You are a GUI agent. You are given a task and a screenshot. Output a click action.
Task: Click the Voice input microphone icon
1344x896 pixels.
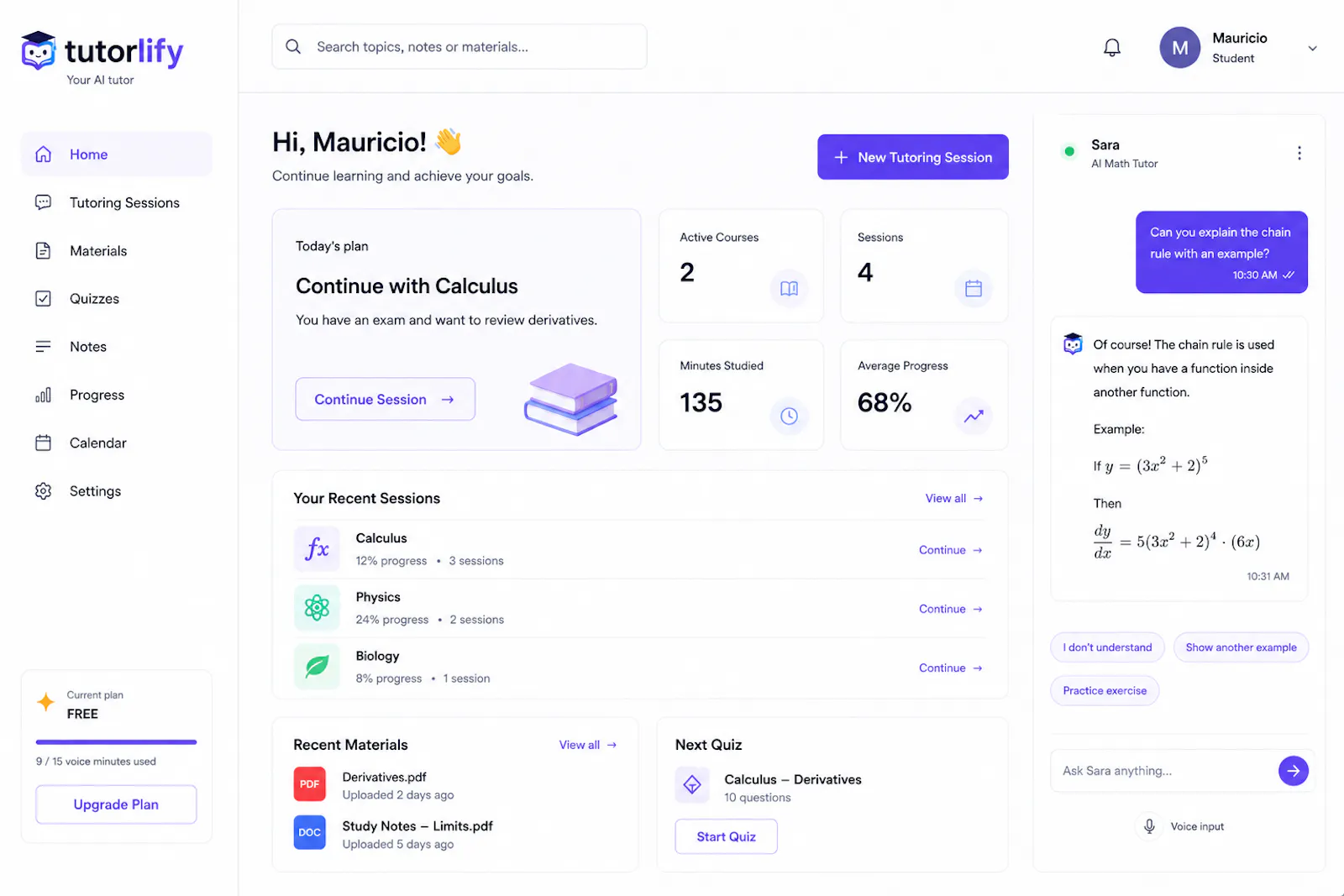click(1150, 825)
